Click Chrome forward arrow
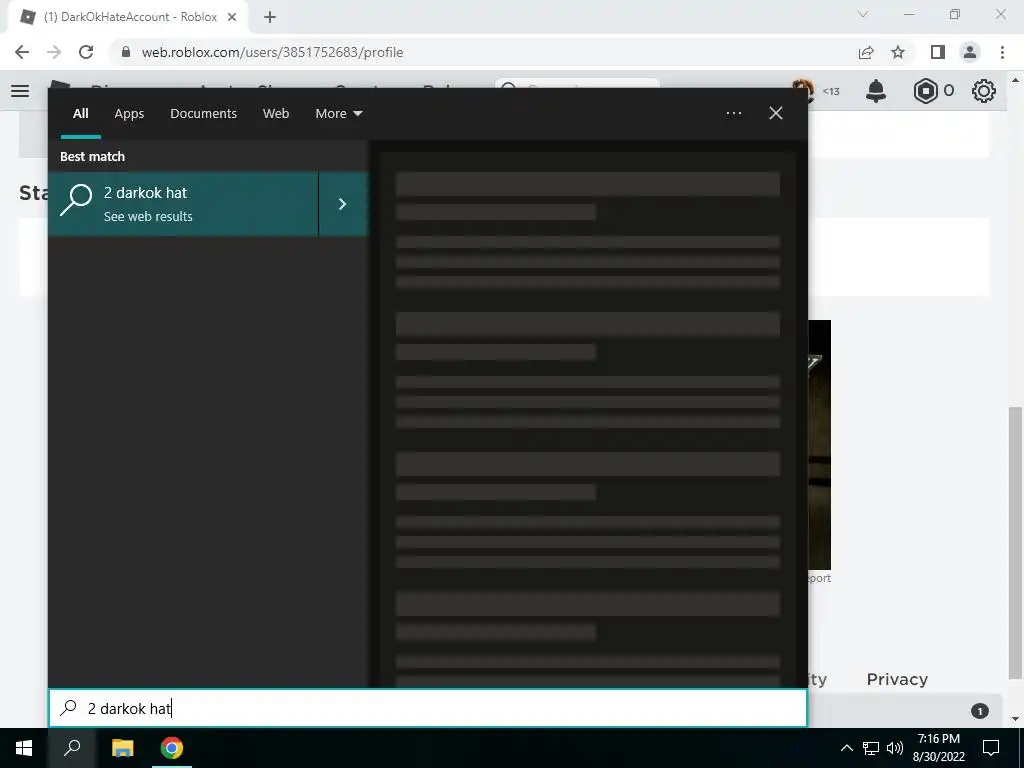 pyautogui.click(x=54, y=52)
